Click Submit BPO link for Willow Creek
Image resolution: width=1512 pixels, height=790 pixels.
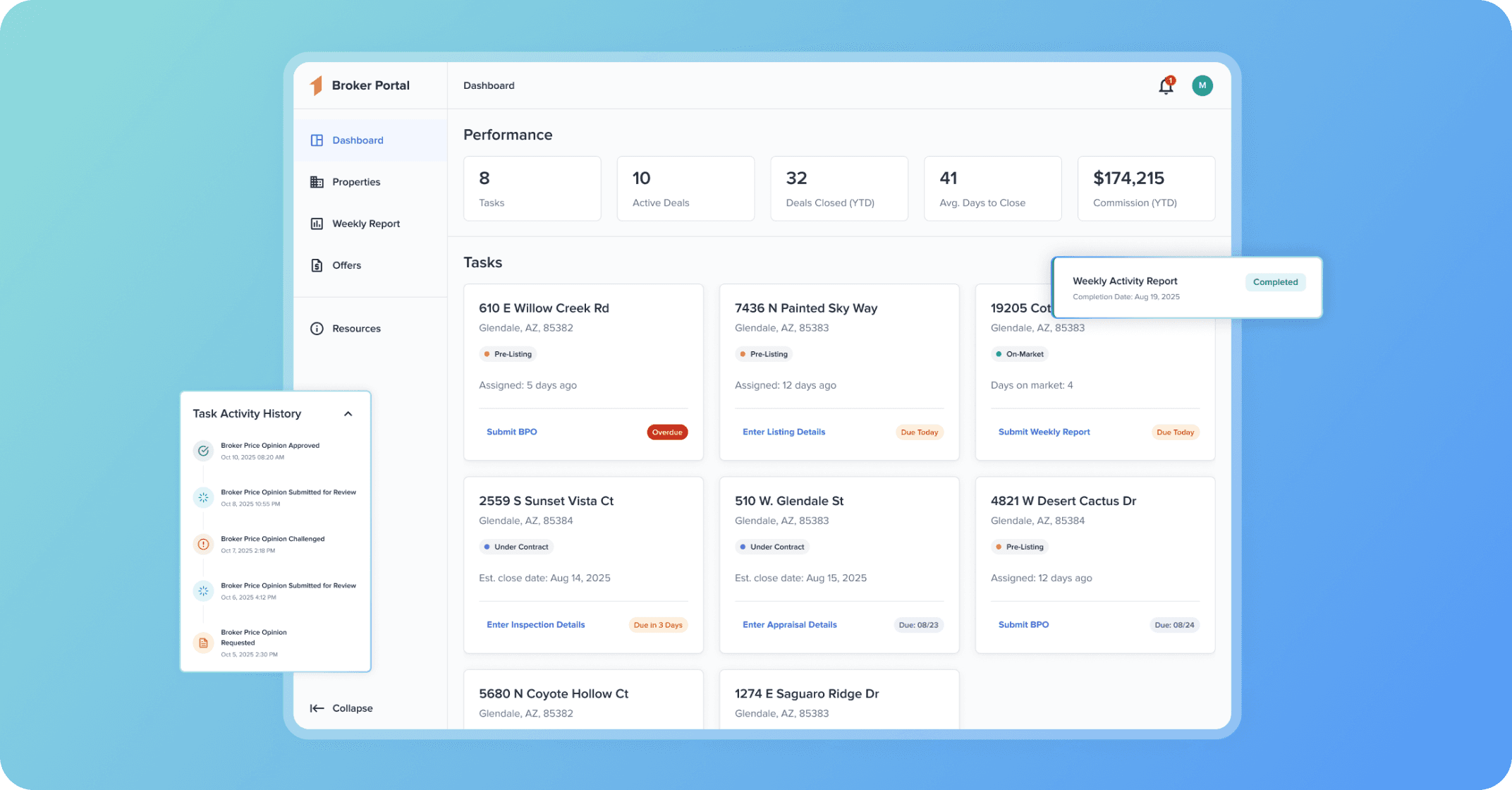[511, 432]
